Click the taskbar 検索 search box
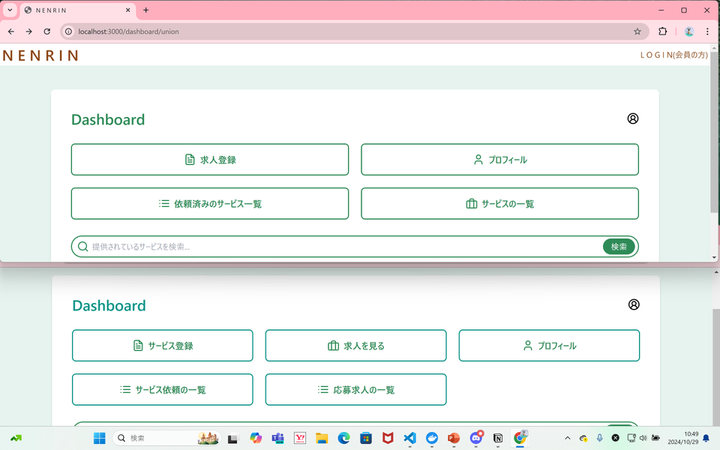This screenshot has height=450, width=720. coord(166,438)
